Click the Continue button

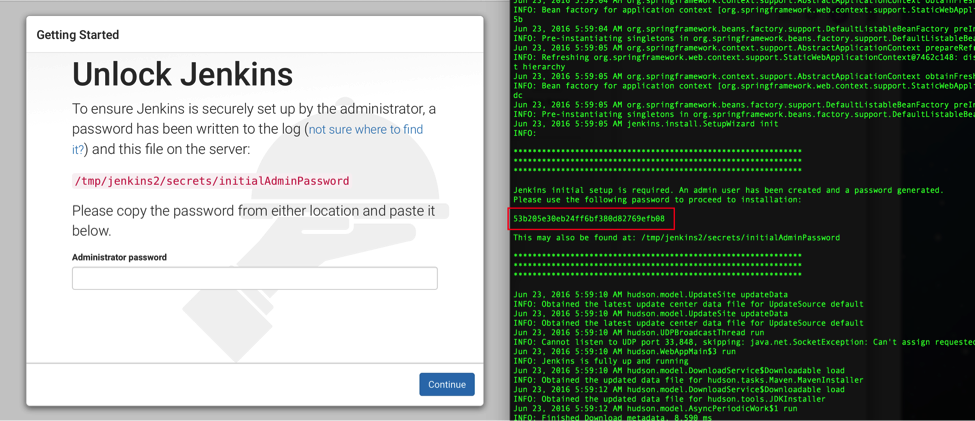446,384
